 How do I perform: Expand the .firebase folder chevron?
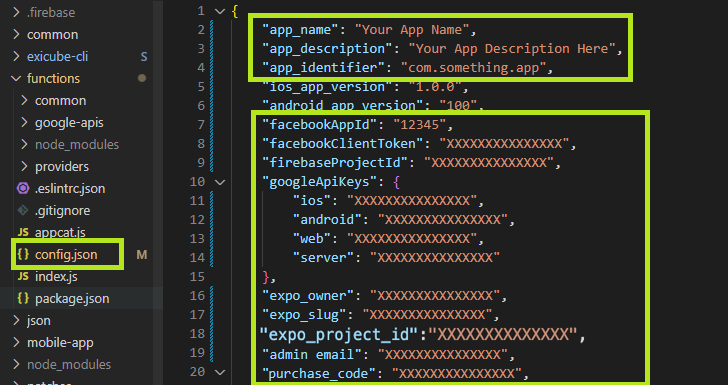(17, 13)
